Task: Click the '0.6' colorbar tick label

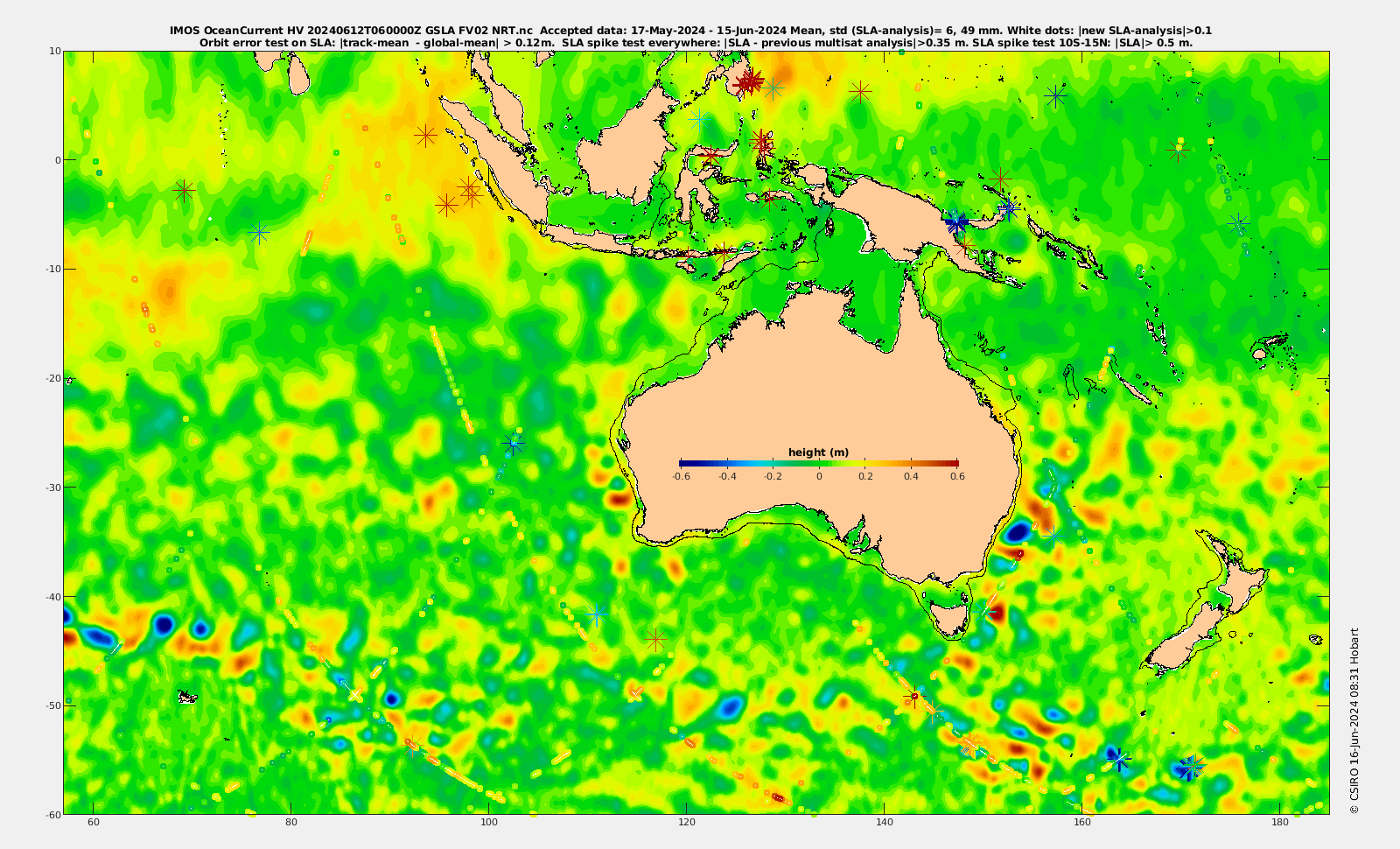Action: [957, 476]
